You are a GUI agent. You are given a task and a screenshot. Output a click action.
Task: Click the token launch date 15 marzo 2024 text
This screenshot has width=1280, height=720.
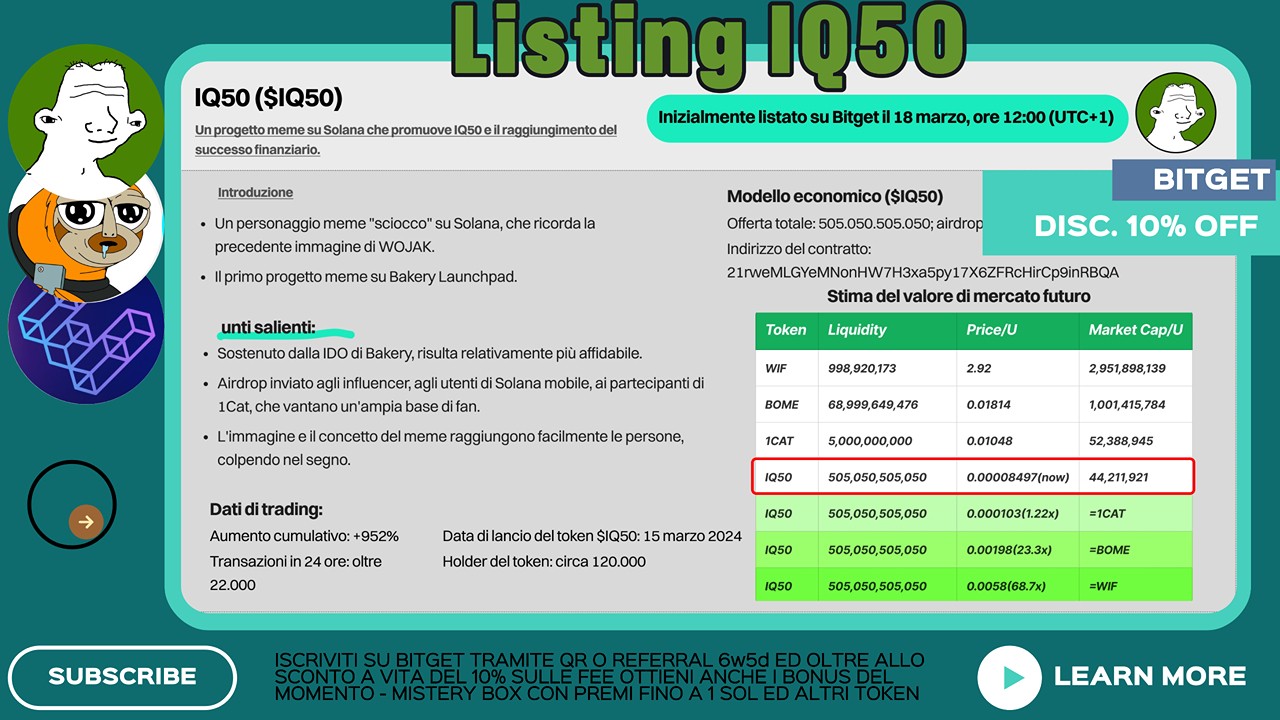592,537
